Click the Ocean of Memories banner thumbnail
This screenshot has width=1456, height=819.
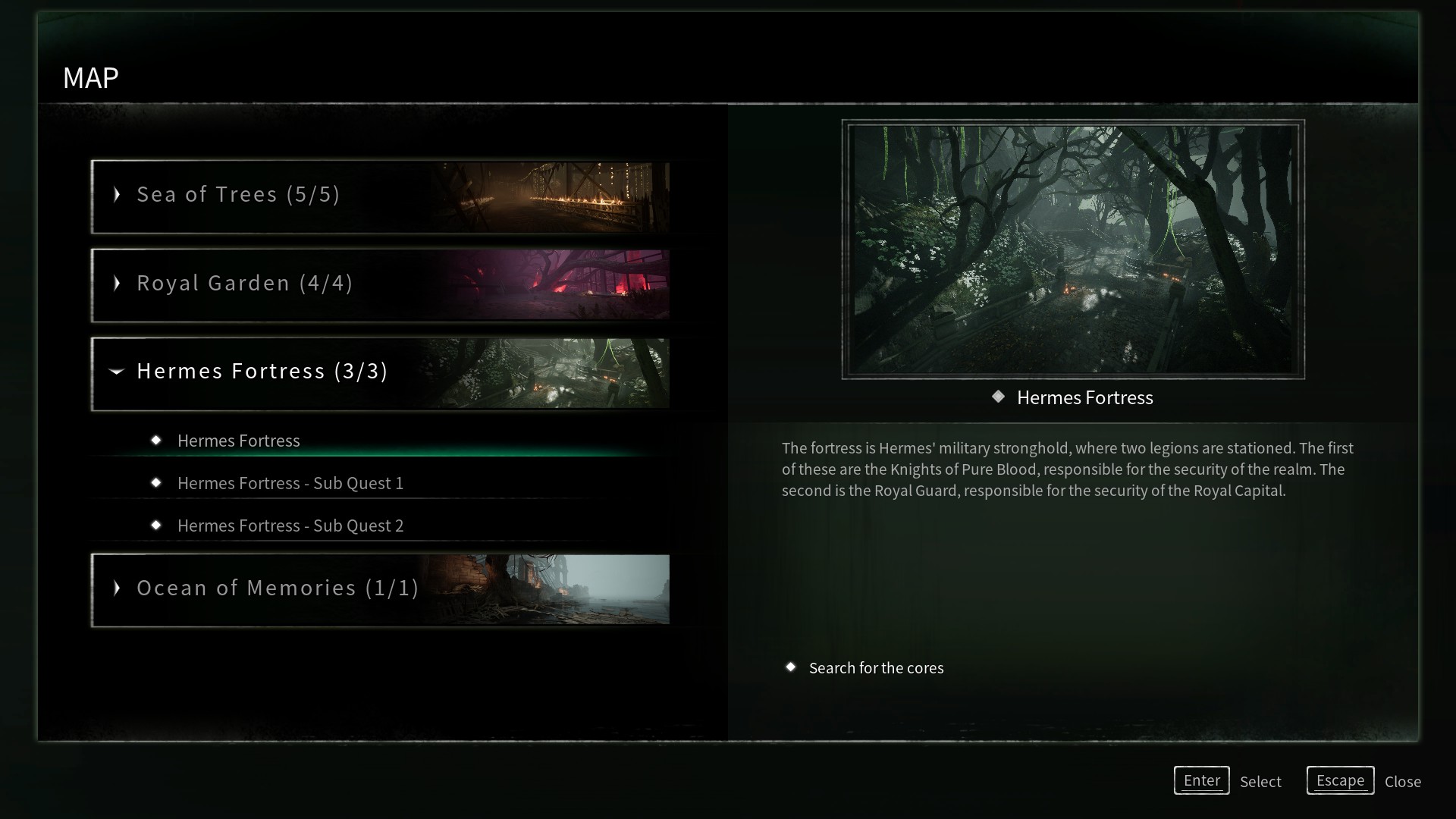click(x=550, y=590)
